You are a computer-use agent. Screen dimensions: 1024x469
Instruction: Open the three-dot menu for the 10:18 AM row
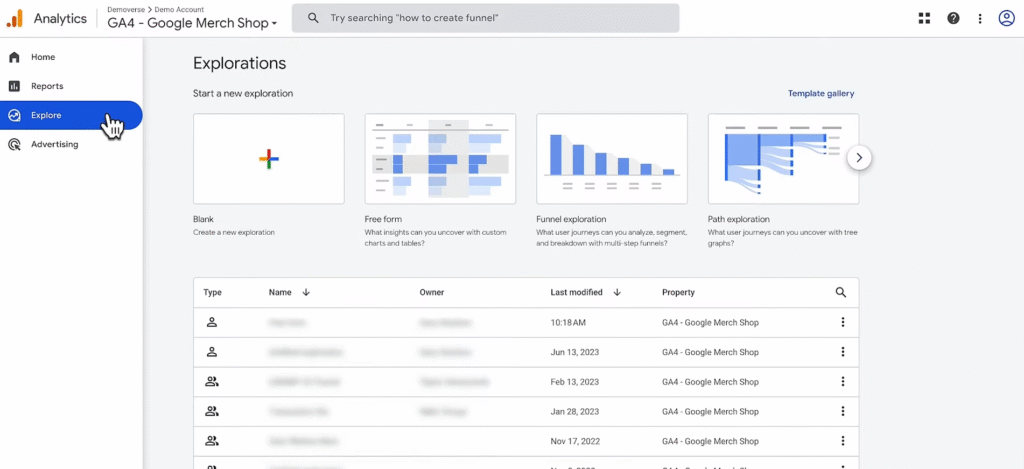(842, 322)
